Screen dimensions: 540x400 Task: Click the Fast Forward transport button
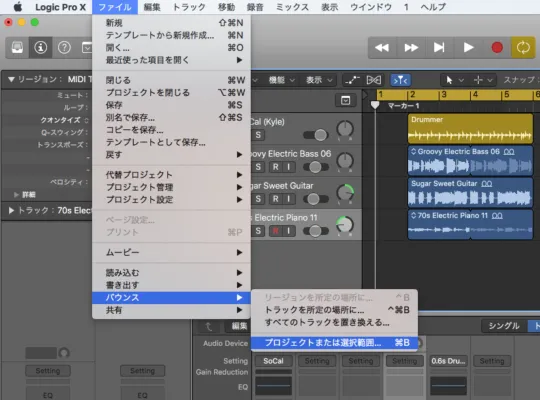[x=411, y=48]
